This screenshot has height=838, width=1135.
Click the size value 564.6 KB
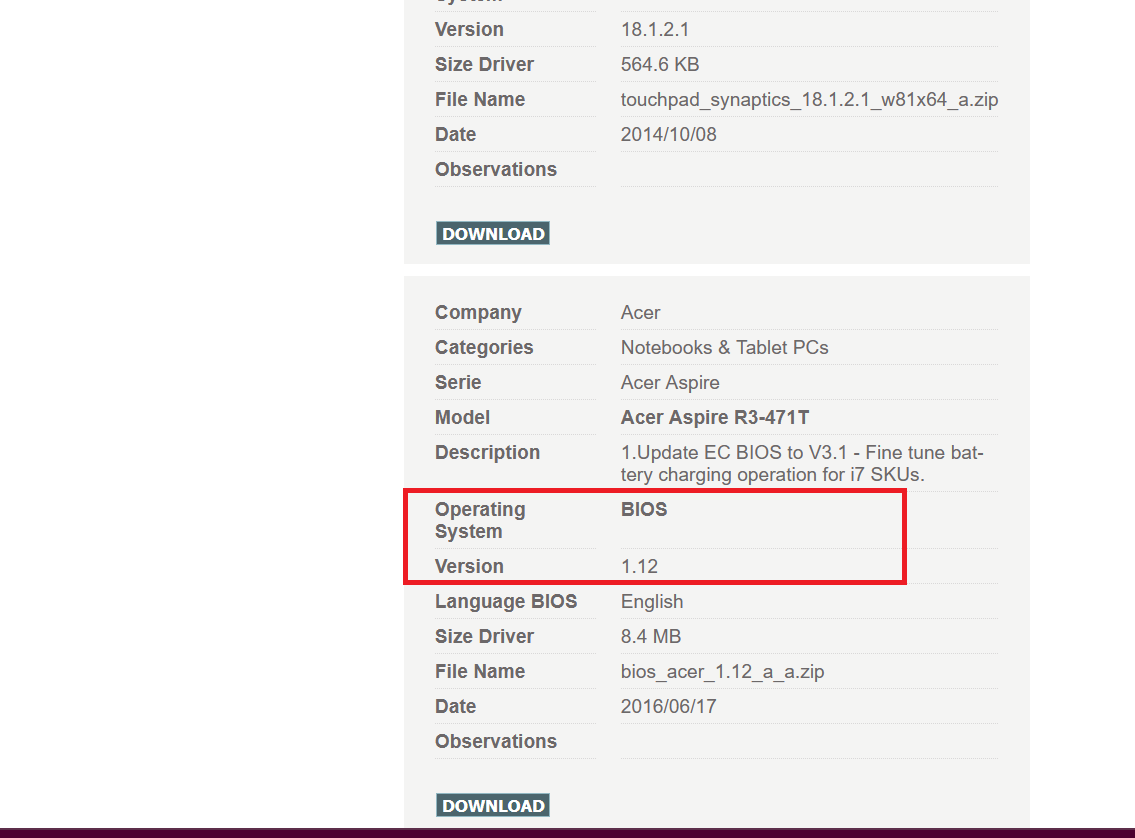pos(659,64)
